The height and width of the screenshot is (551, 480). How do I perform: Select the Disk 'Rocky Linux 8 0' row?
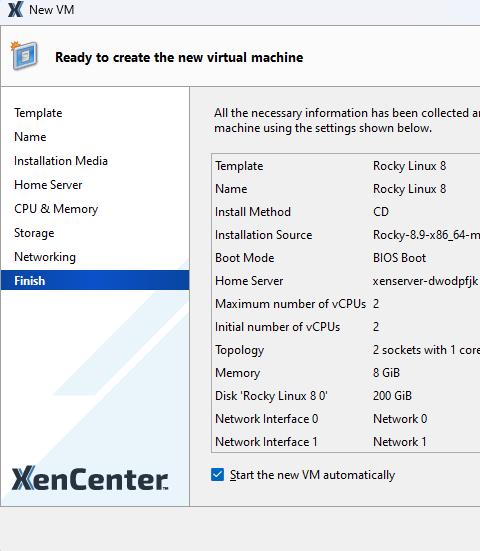point(346,396)
